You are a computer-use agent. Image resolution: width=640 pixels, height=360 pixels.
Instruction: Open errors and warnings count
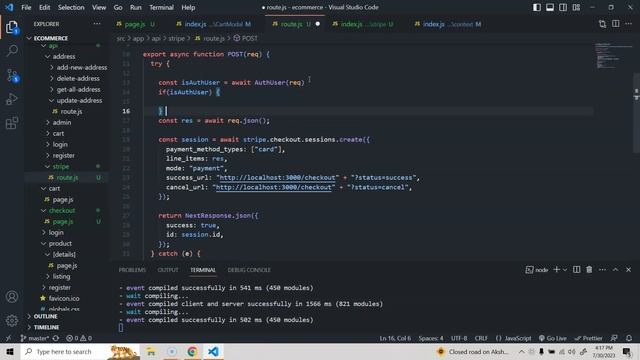tap(79, 338)
